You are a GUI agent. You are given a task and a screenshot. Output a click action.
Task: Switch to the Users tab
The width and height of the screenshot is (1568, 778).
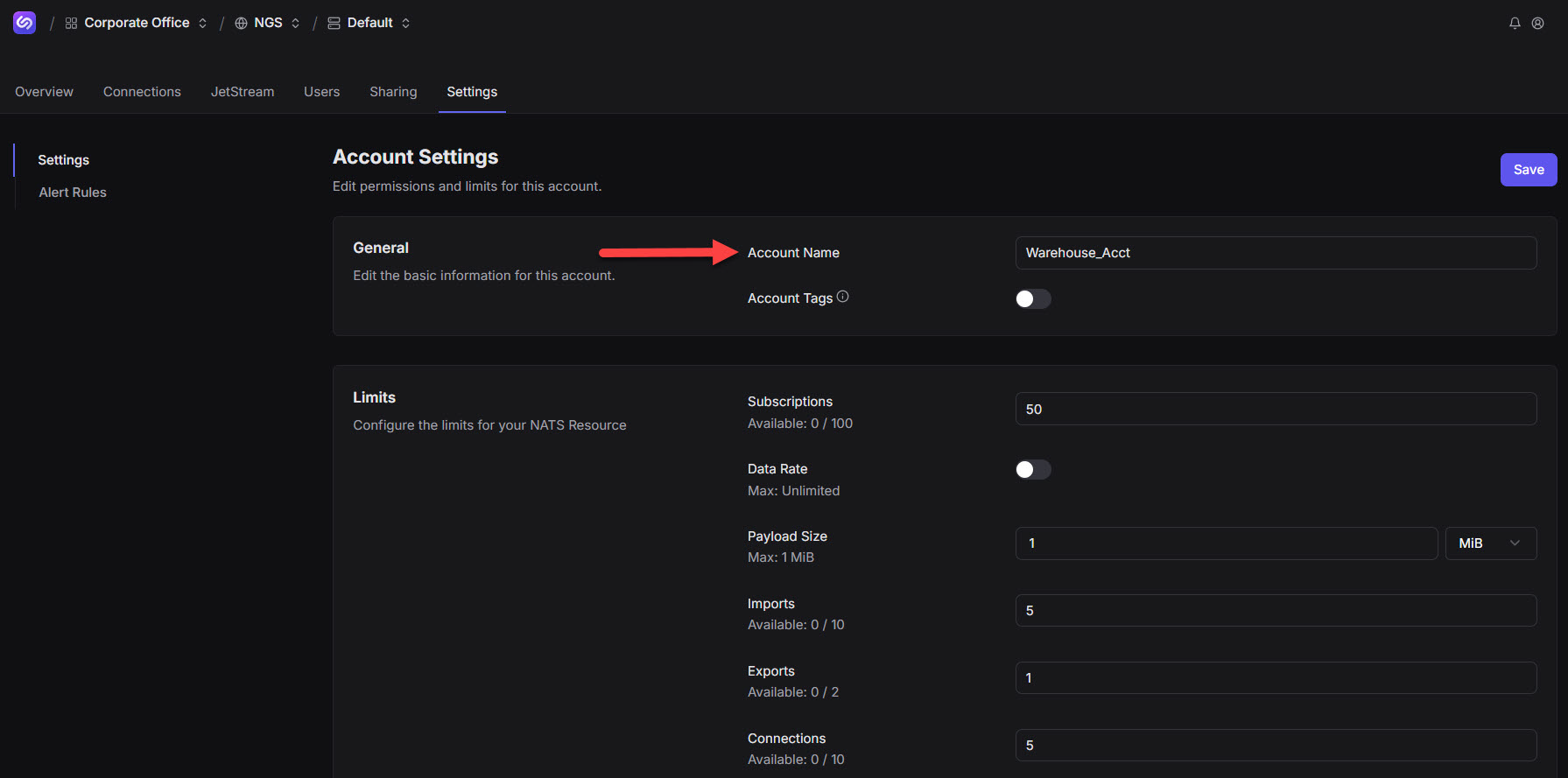(321, 92)
